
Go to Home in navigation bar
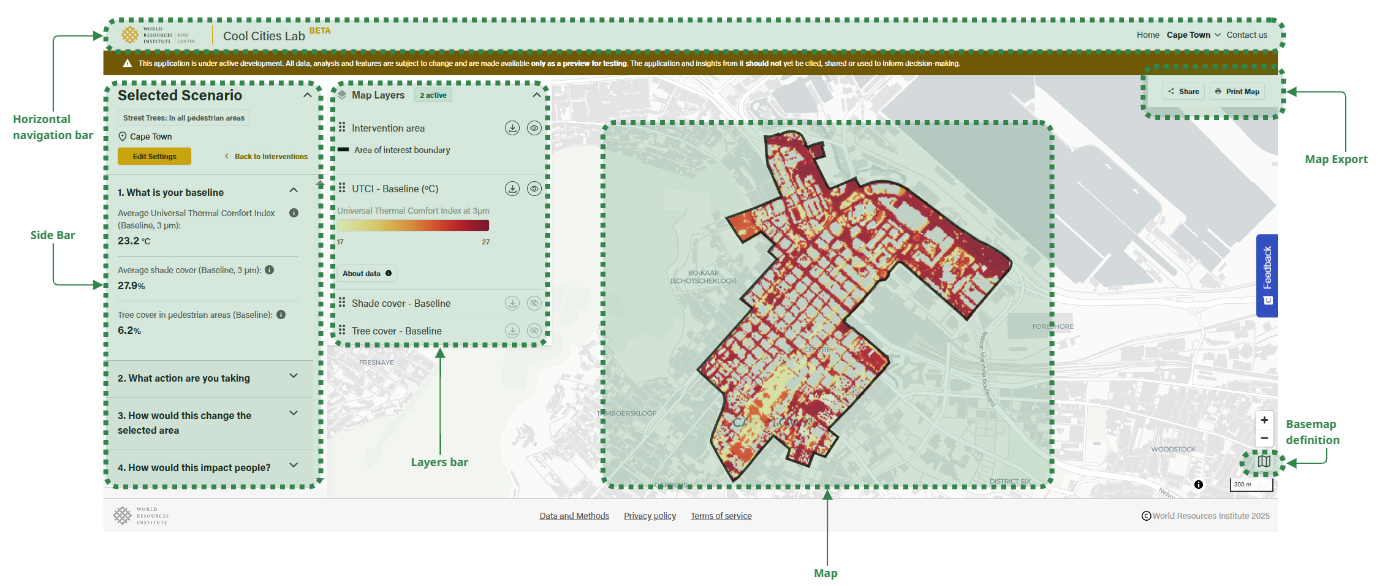[1147, 35]
